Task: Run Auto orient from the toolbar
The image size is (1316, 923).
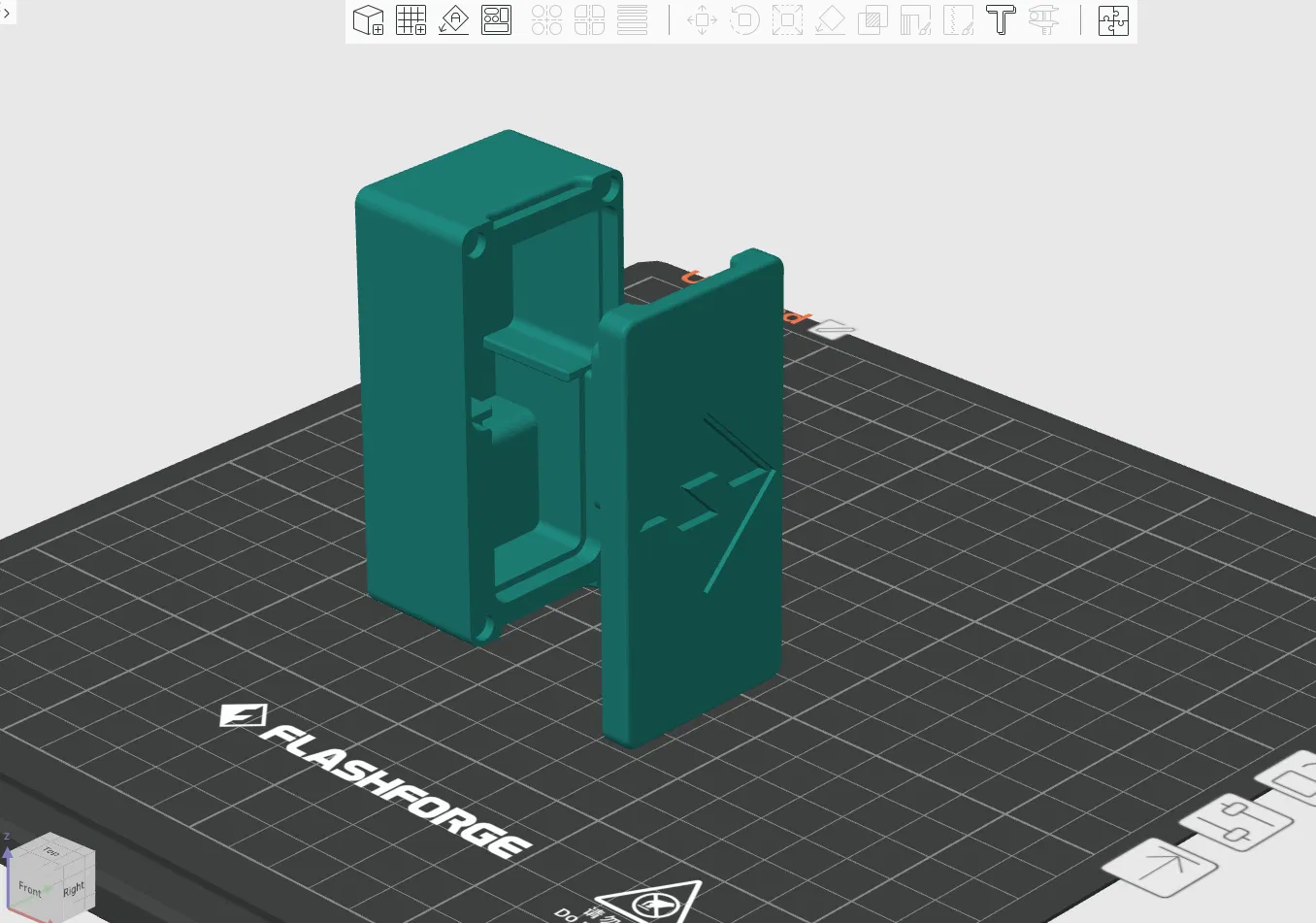Action: (x=454, y=20)
